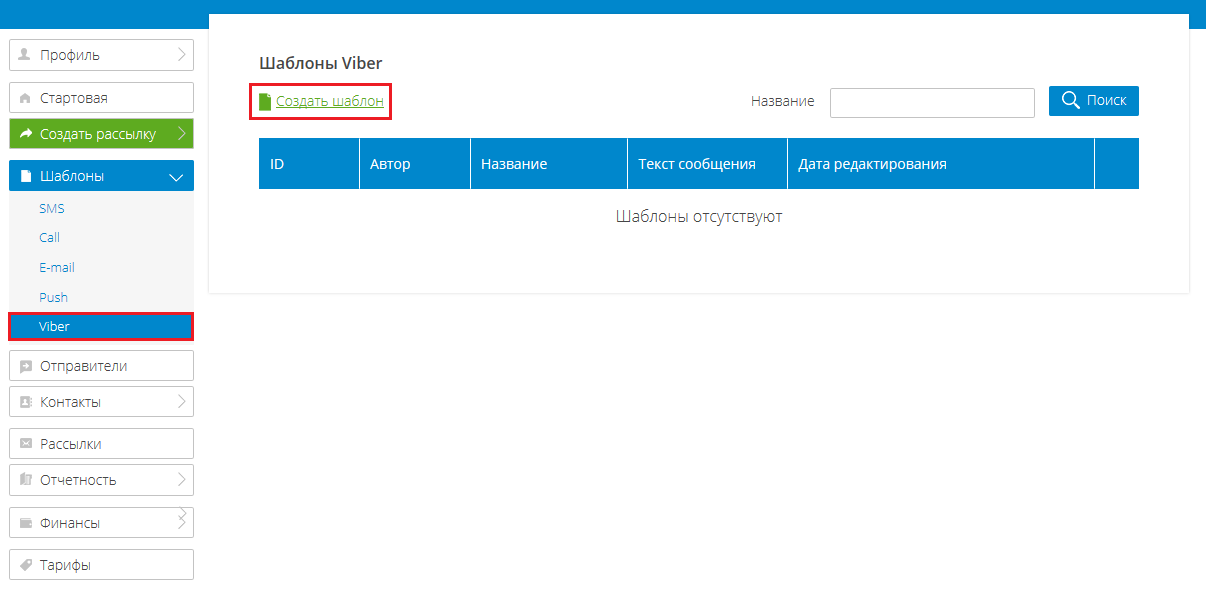Click the Рассылки envelope icon
Screen dimensions: 1206x602
point(26,444)
